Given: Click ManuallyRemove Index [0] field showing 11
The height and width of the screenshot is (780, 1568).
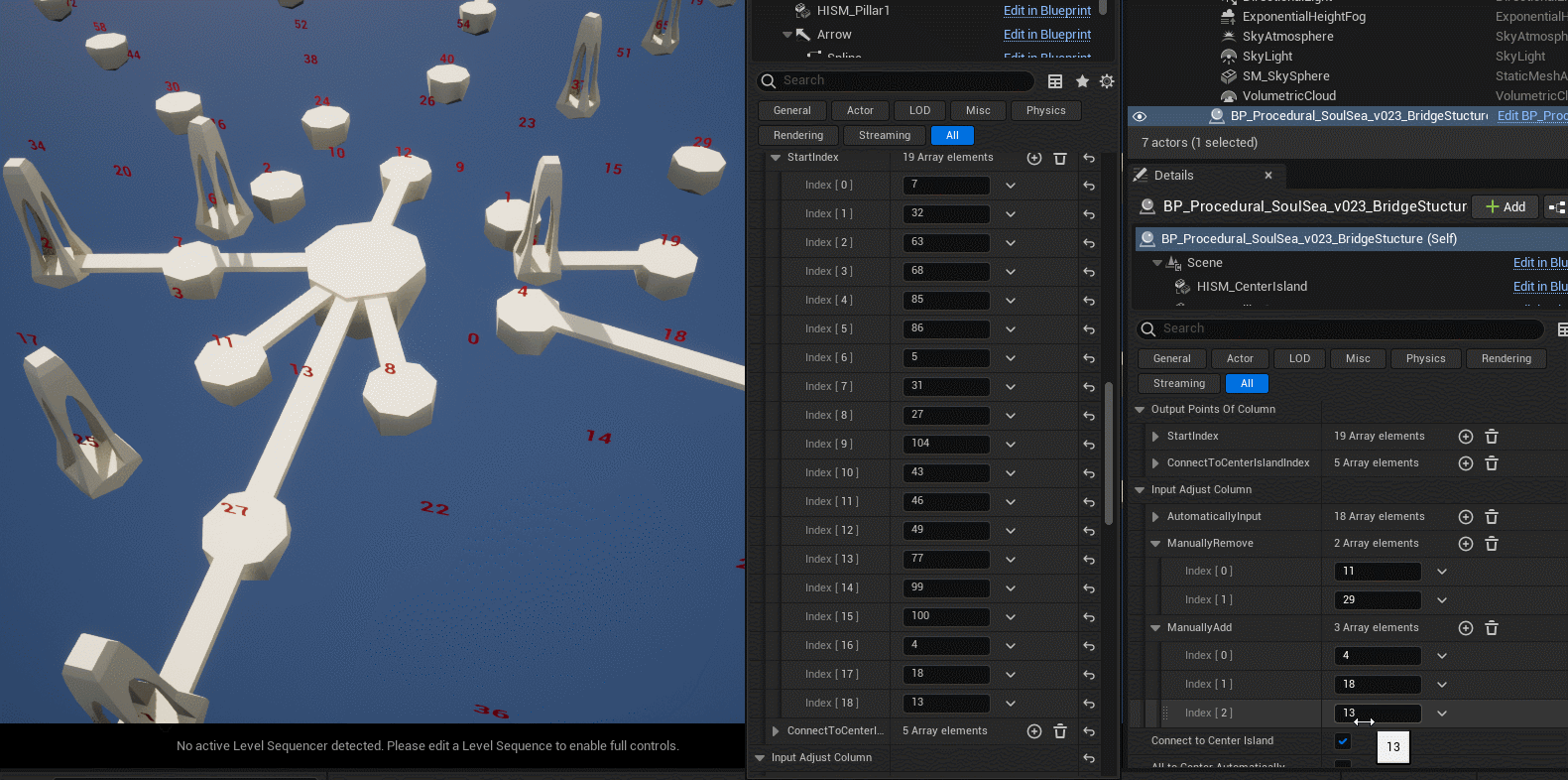Looking at the screenshot, I should point(1379,572).
